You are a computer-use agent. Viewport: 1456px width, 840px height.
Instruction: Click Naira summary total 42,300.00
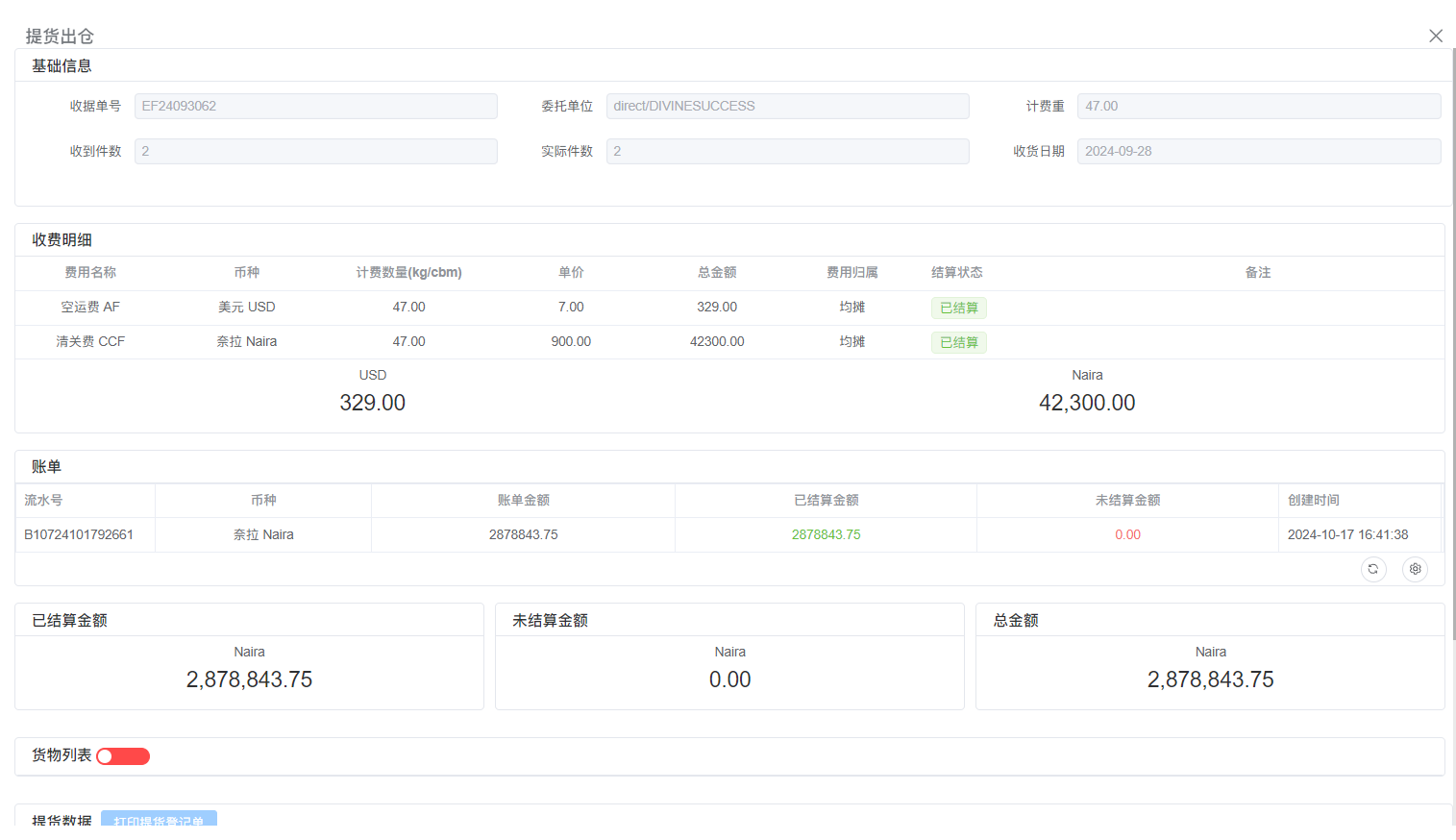(1087, 403)
